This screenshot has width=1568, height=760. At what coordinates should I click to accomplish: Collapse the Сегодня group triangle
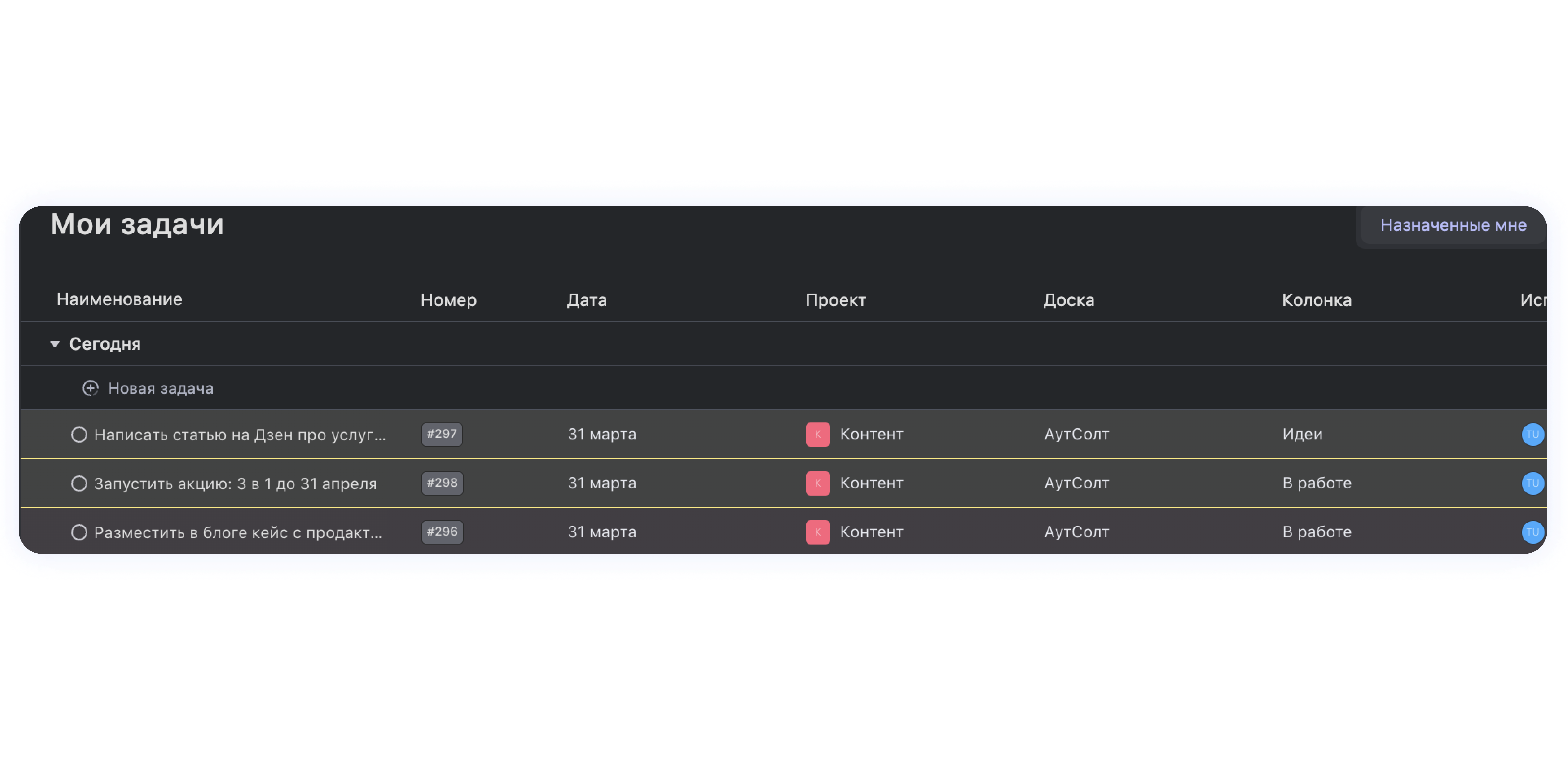(55, 344)
